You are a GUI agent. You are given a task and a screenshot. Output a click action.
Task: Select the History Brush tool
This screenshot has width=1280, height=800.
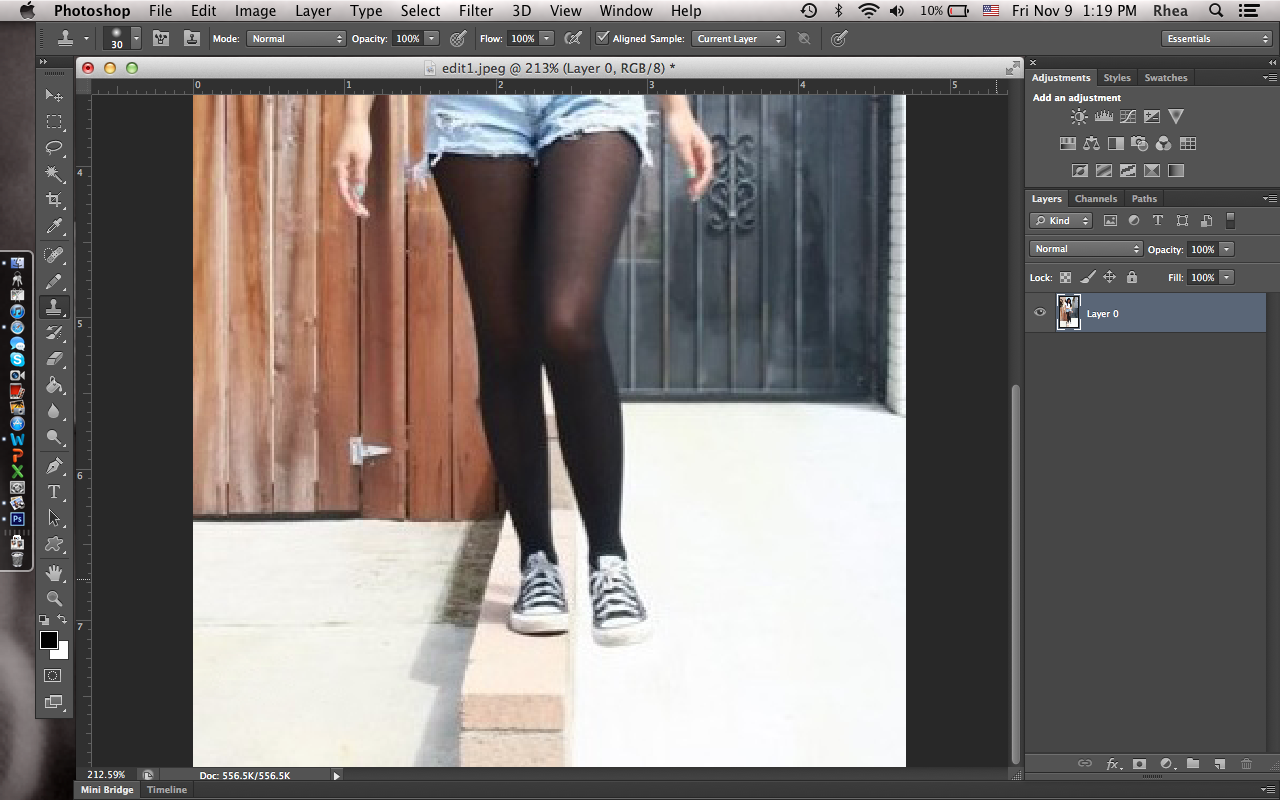[x=54, y=333]
